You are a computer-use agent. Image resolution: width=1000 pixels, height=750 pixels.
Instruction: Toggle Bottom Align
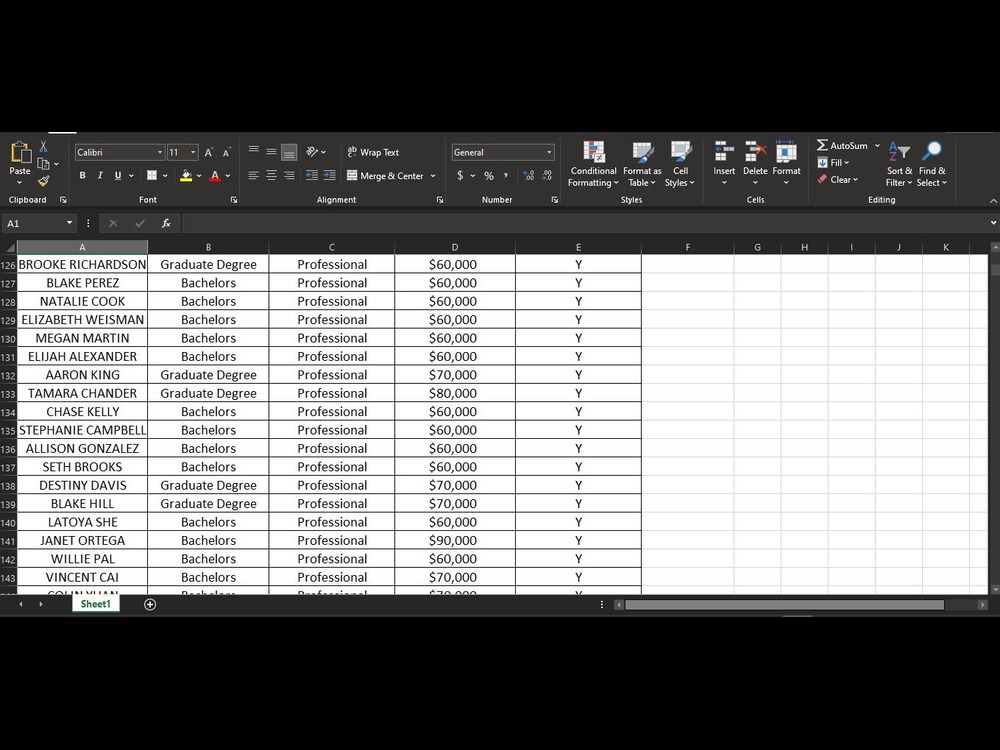[289, 152]
